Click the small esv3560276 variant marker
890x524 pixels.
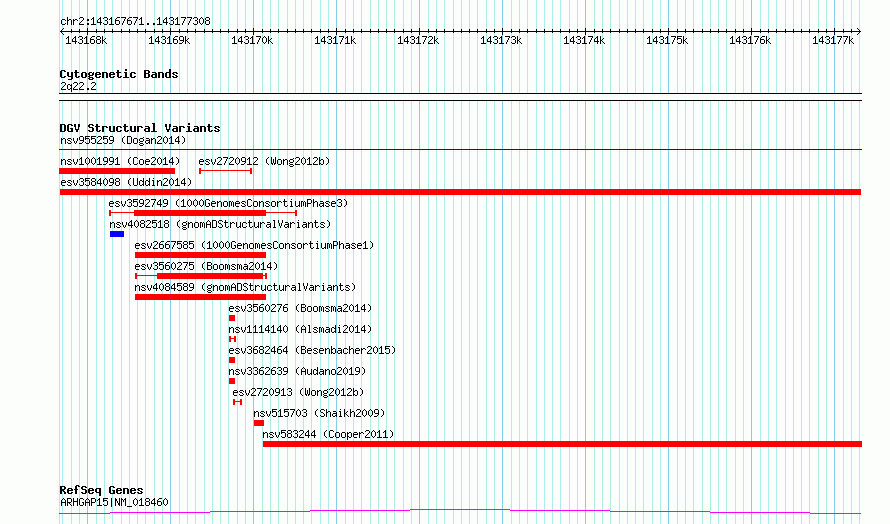[232, 318]
